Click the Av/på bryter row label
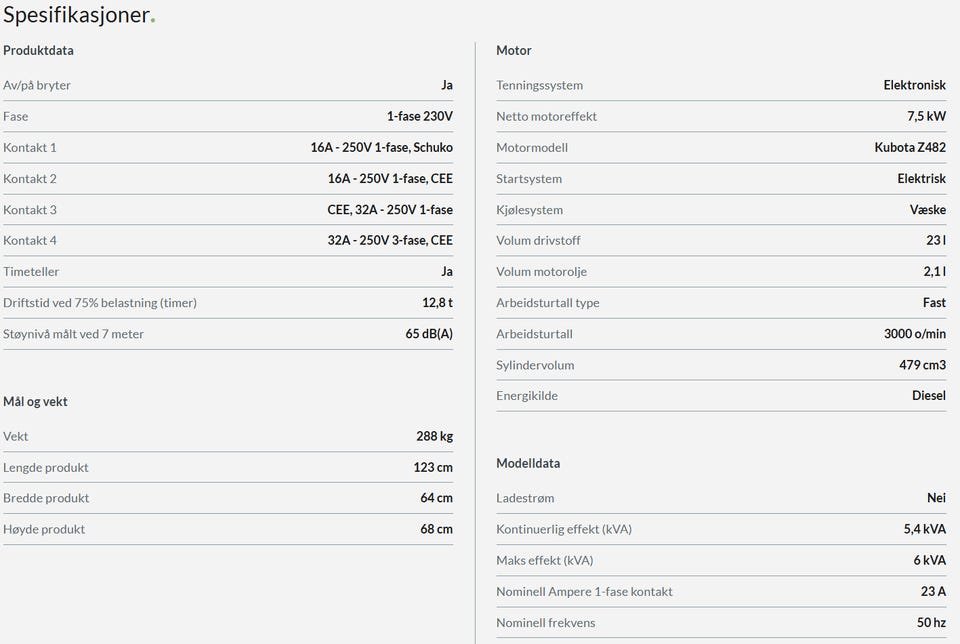960x644 pixels. [37, 85]
